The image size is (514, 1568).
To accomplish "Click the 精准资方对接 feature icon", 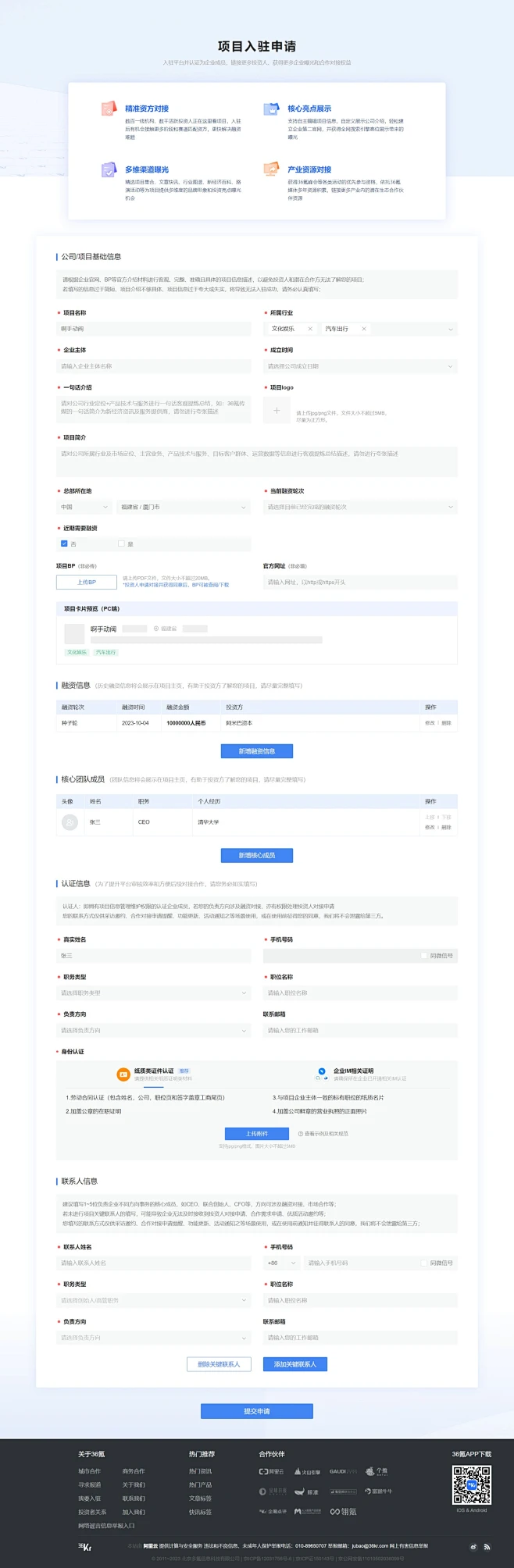I will click(x=109, y=109).
